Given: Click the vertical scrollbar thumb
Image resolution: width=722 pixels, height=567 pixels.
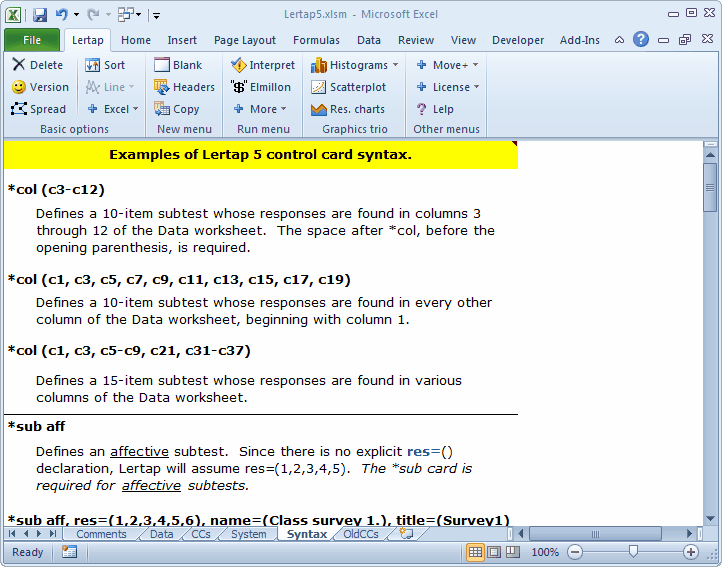Looking at the screenshot, I should pyautogui.click(x=710, y=187).
